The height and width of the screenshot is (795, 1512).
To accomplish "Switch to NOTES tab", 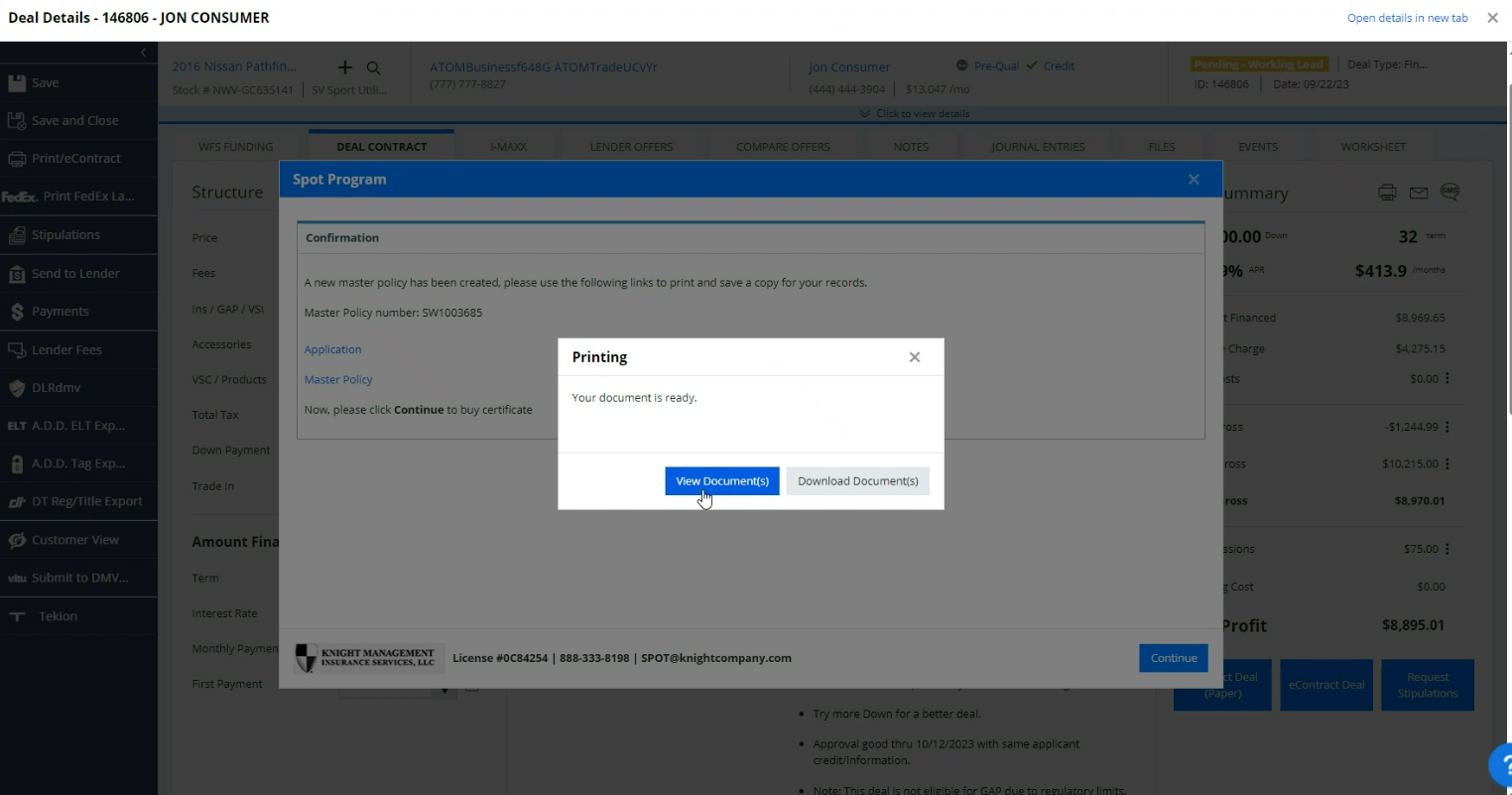I will pyautogui.click(x=911, y=147).
